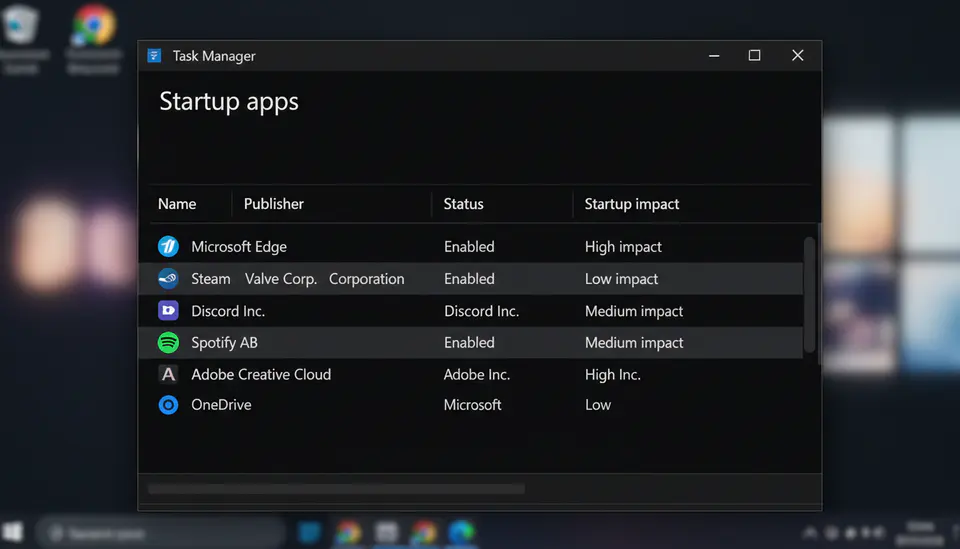
Task: Click Medium impact in Discord row
Action: pos(634,311)
